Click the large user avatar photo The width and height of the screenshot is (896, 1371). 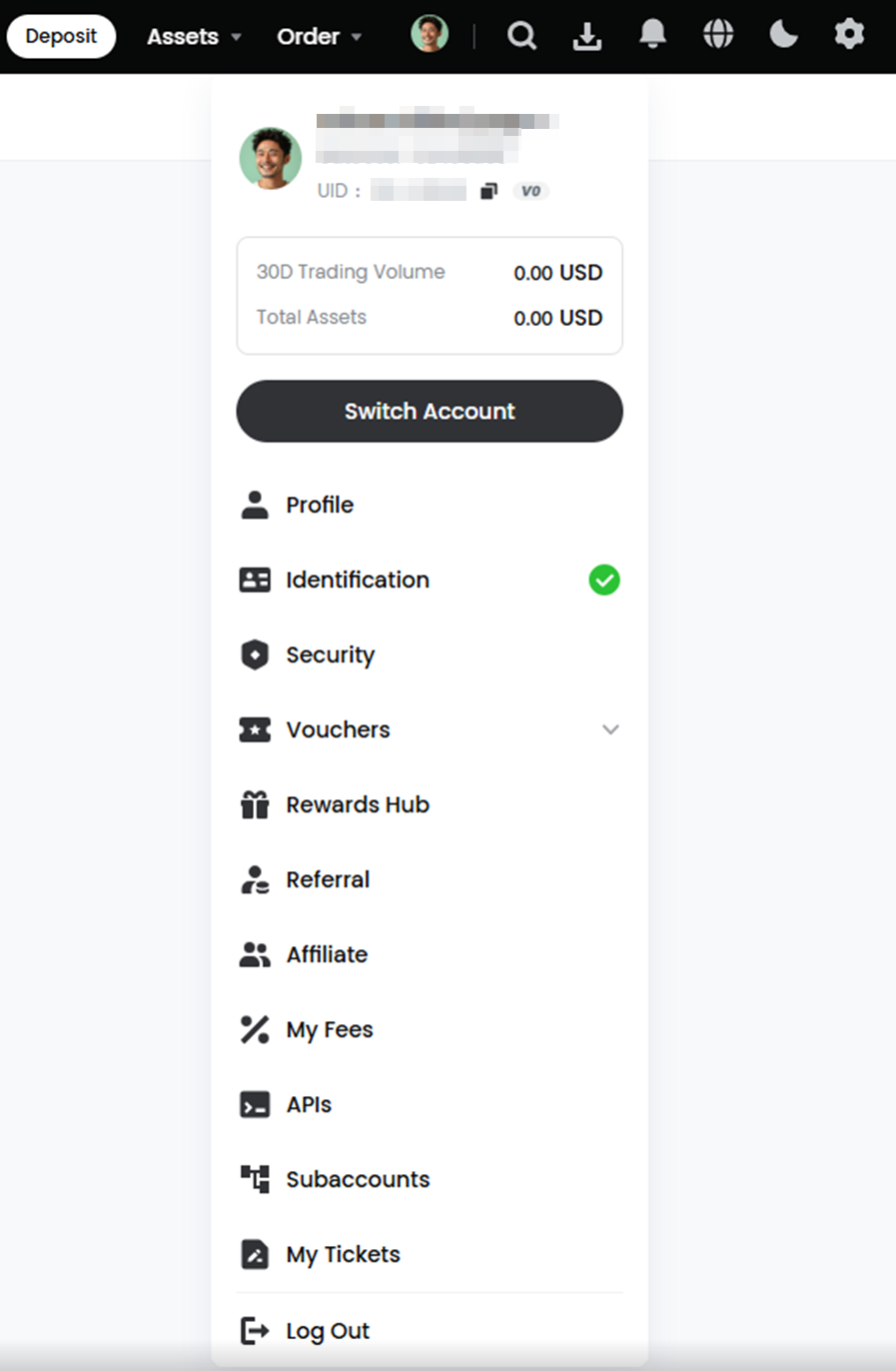271,158
